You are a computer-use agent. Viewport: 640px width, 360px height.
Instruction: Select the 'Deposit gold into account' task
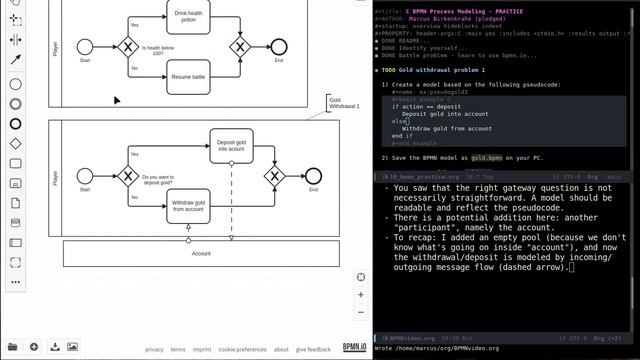point(231,146)
